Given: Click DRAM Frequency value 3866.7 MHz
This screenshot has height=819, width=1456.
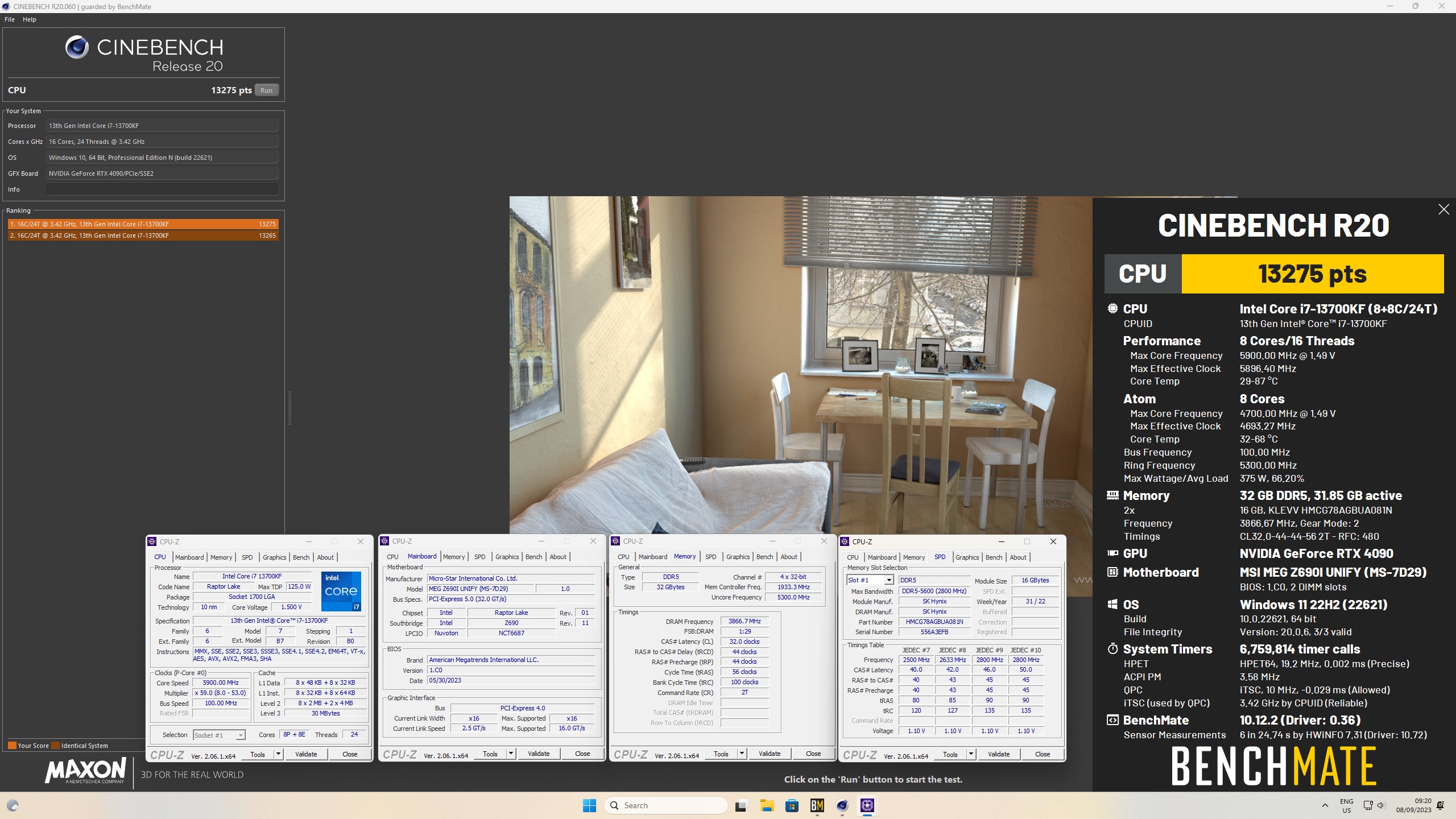Looking at the screenshot, I should click(x=744, y=621).
